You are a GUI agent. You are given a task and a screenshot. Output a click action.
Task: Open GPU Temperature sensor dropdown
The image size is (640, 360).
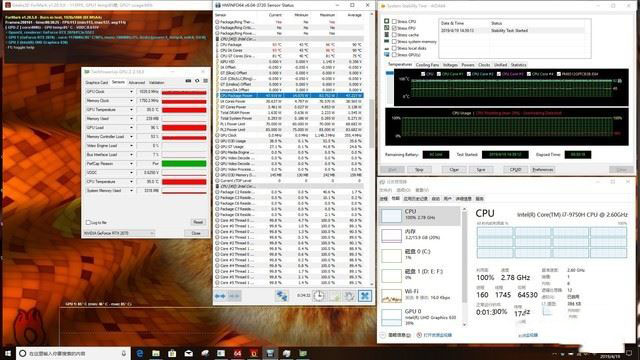131,109
